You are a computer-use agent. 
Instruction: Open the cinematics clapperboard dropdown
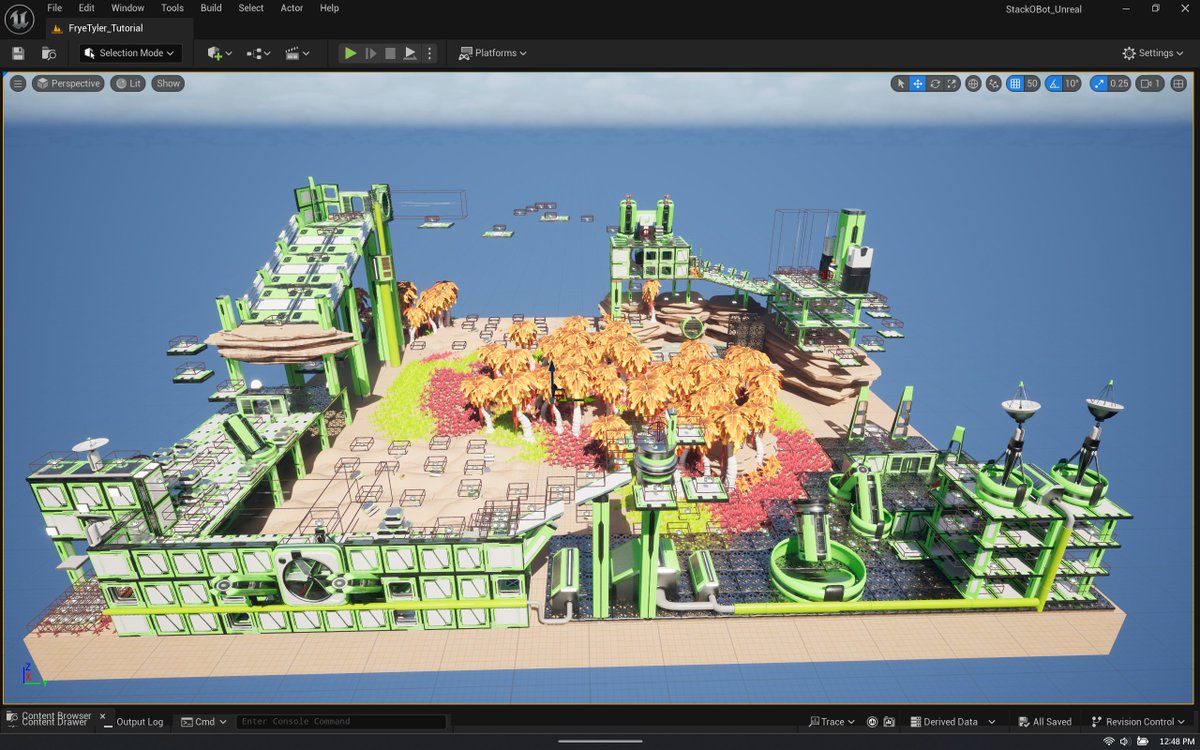pyautogui.click(x=297, y=53)
